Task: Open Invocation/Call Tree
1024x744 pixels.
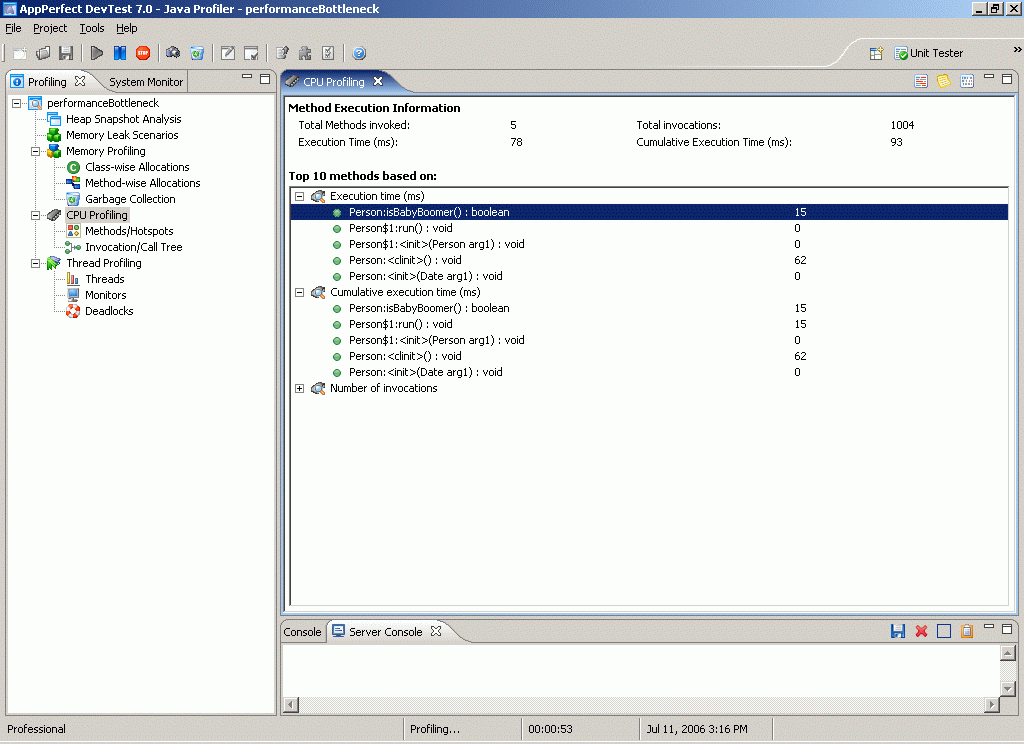Action: 133,248
